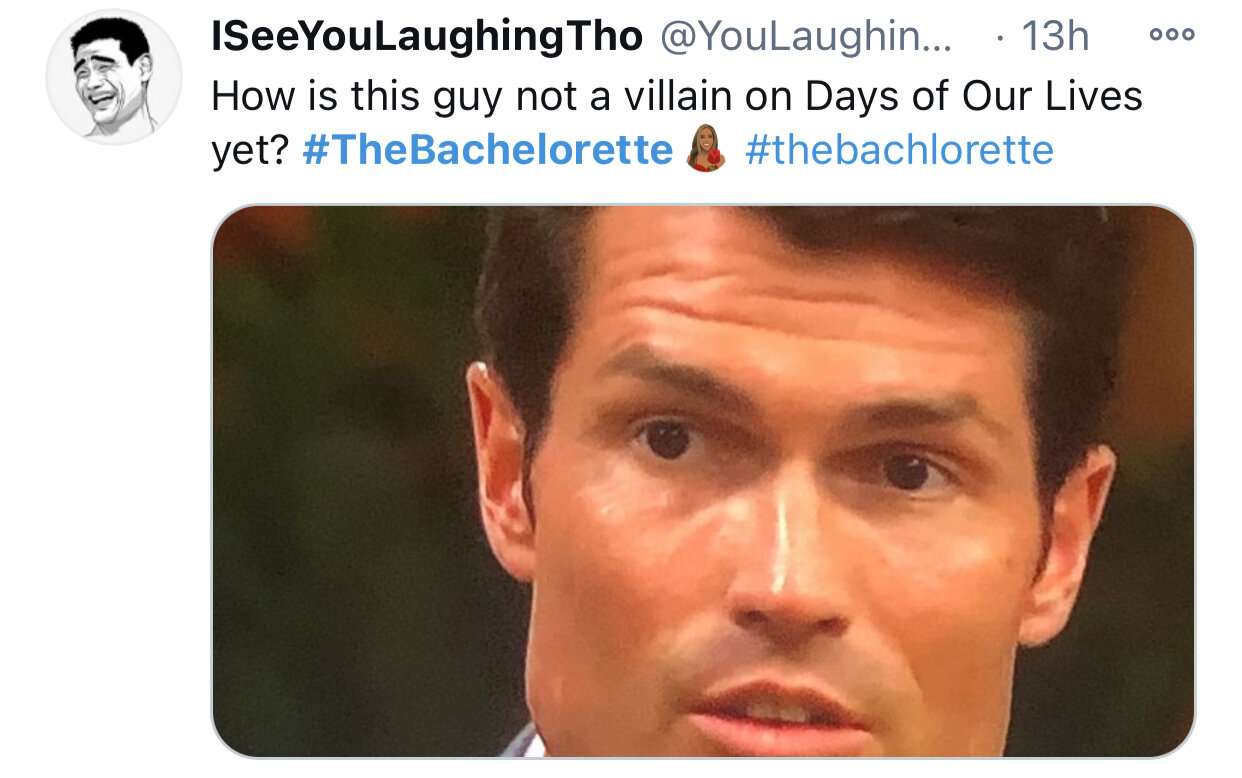The height and width of the screenshot is (778, 1242).
Task: Open the tweet's media in full view
Action: tap(703, 481)
